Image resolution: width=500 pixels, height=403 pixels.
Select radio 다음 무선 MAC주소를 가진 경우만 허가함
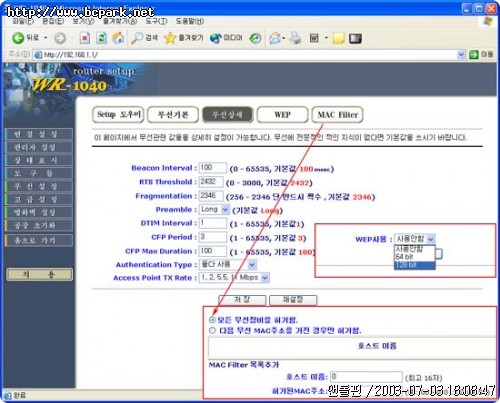click(212, 330)
